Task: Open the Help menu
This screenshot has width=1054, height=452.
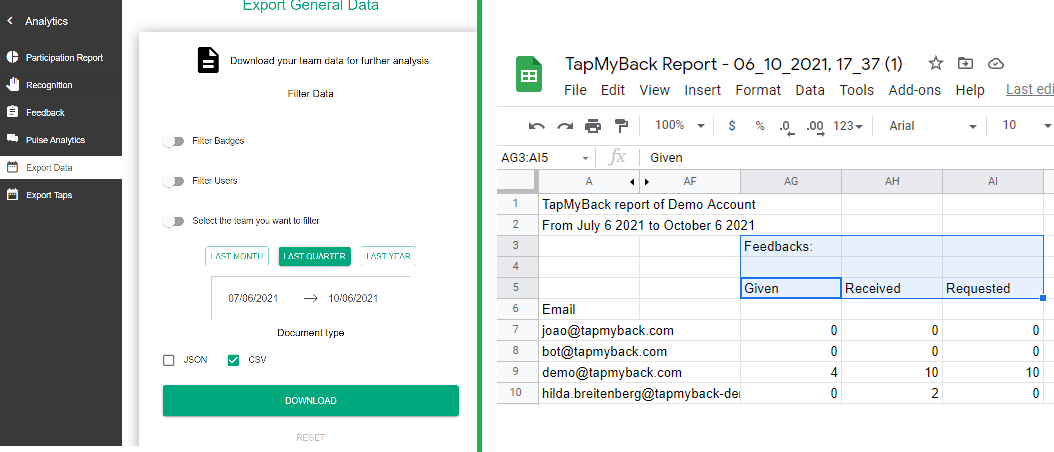Action: pyautogui.click(x=970, y=90)
